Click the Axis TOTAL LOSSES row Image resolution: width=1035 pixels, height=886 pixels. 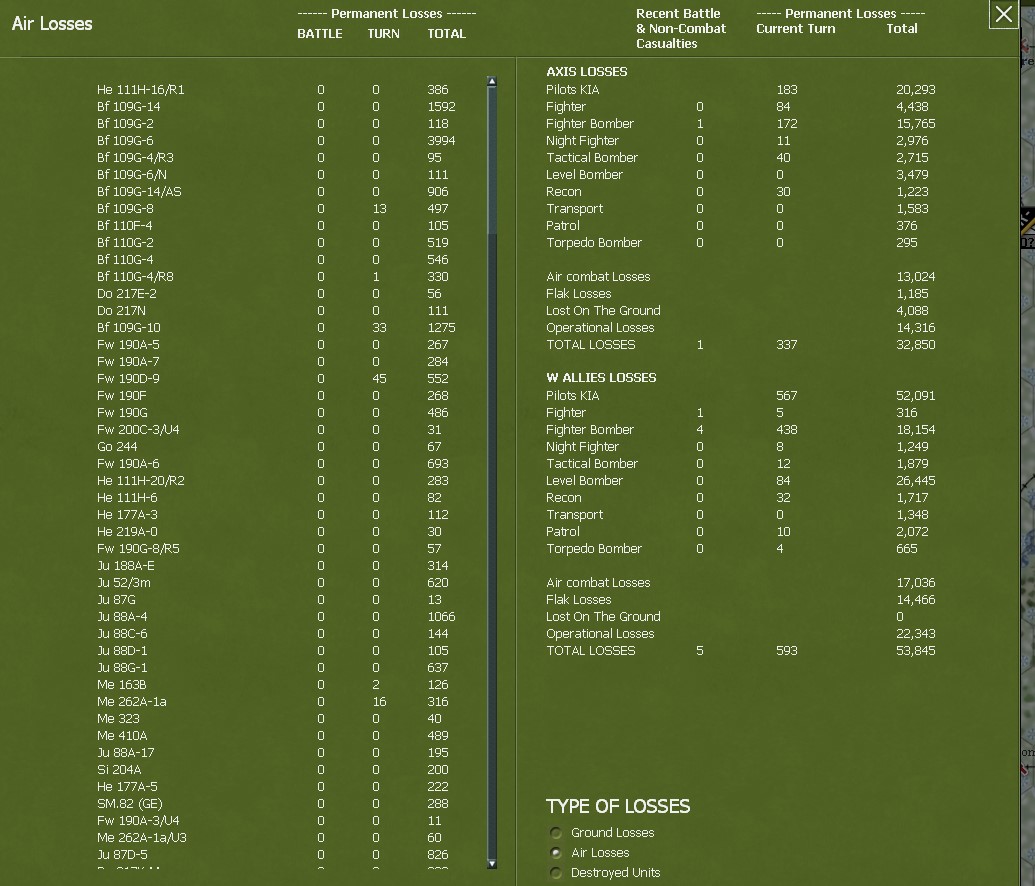point(593,344)
